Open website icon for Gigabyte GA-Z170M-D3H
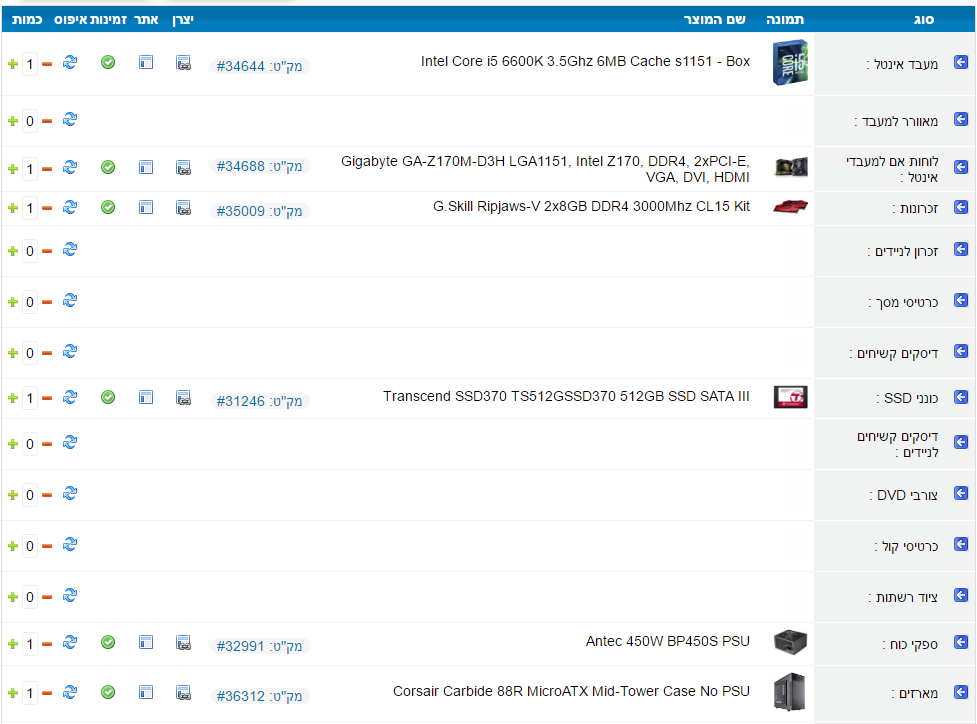This screenshot has width=977, height=724. tap(146, 167)
